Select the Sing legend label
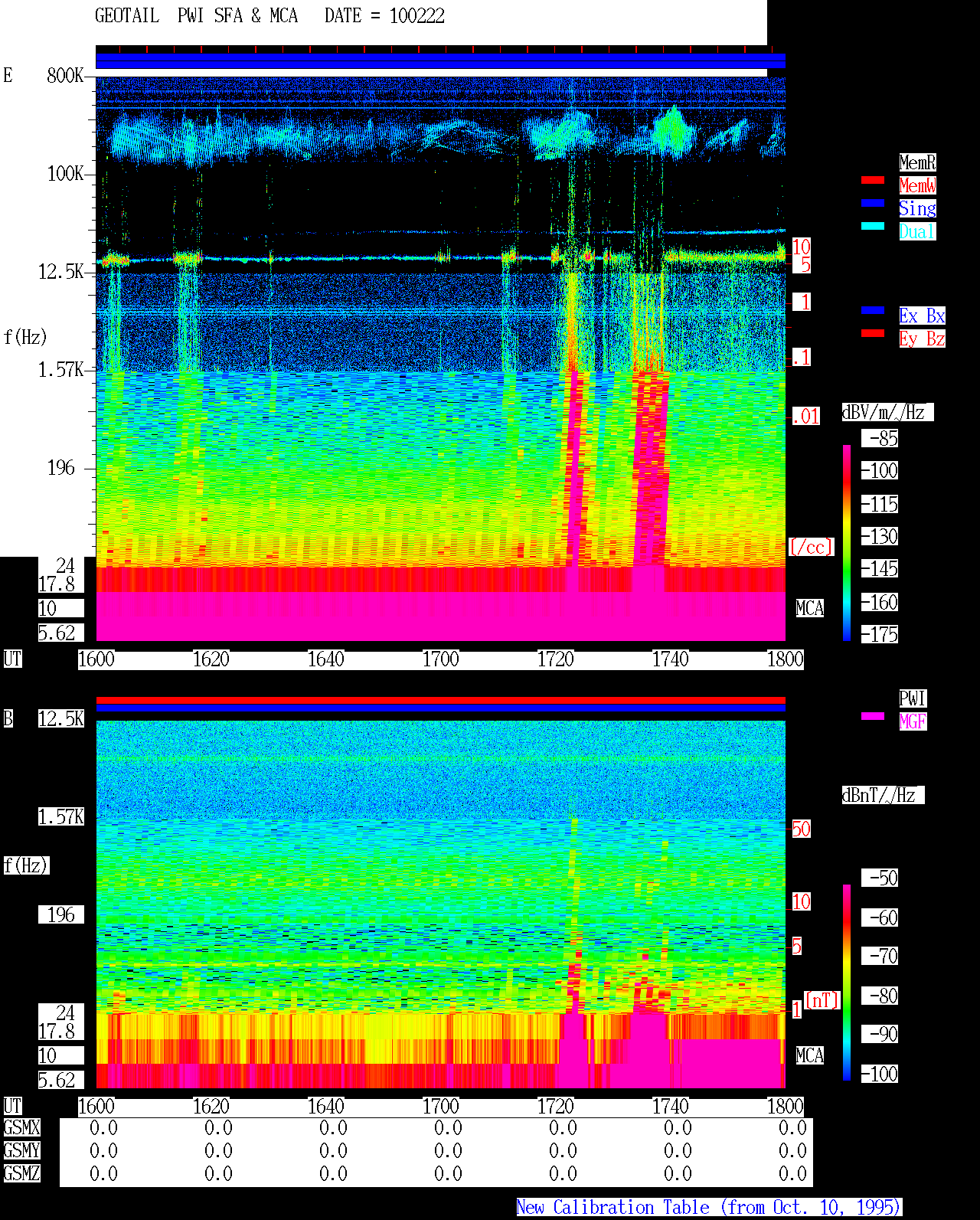 917,208
